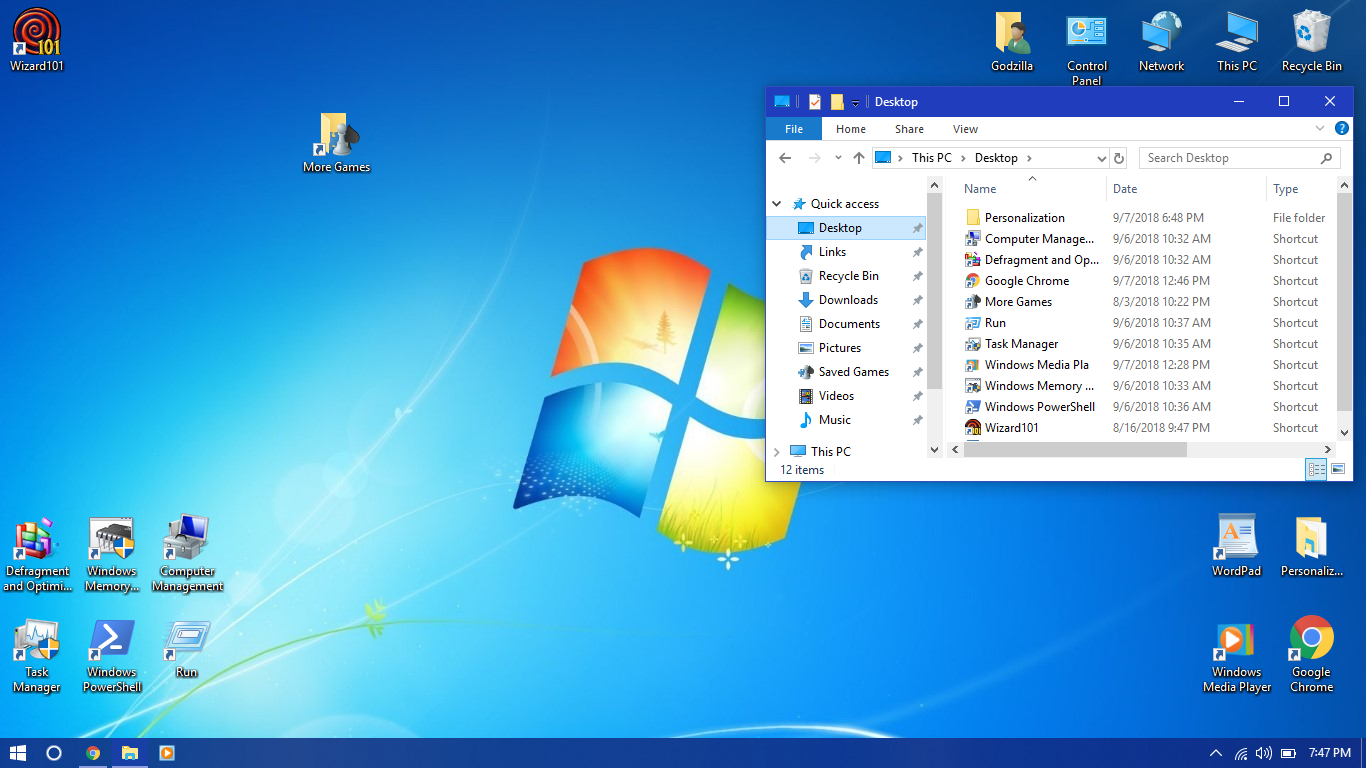Select Windows Memory Diagnostic desktop shortcut
The height and width of the screenshot is (768, 1366).
click(x=112, y=555)
